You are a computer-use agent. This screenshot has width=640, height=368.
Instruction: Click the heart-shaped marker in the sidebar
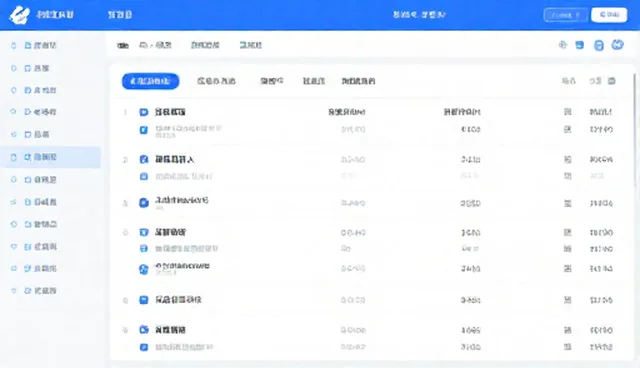13,246
